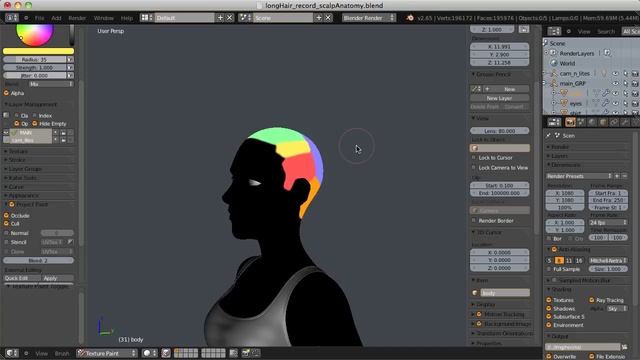The image size is (640, 360).
Task: Toggle the Cull backfaces option
Action: tap(12, 224)
